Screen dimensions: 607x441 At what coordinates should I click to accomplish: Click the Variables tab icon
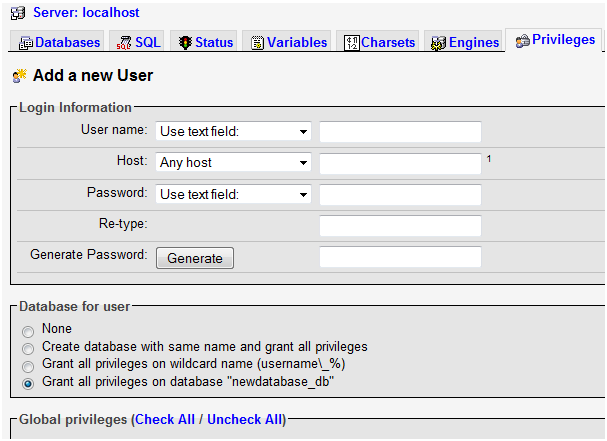pos(258,43)
